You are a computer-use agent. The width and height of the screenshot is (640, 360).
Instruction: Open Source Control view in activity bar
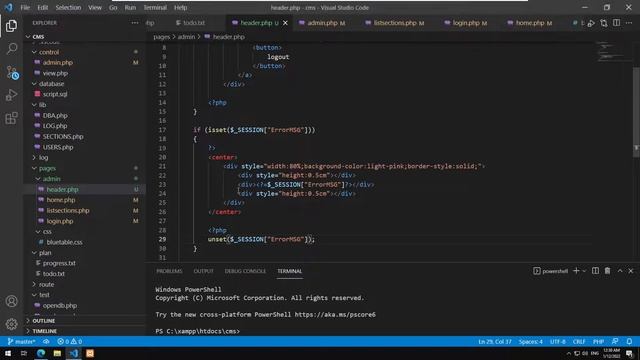click(x=11, y=72)
